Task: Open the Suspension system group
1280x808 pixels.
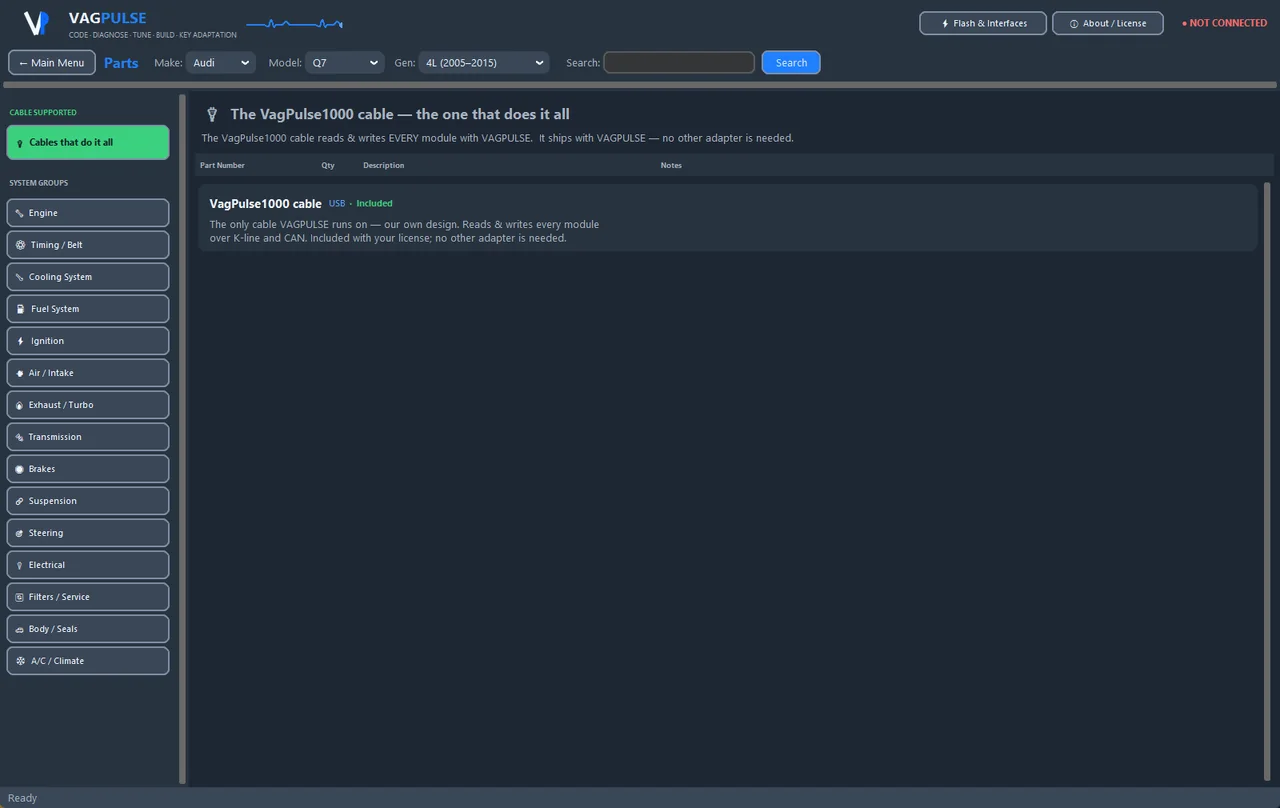Action: click(x=88, y=501)
